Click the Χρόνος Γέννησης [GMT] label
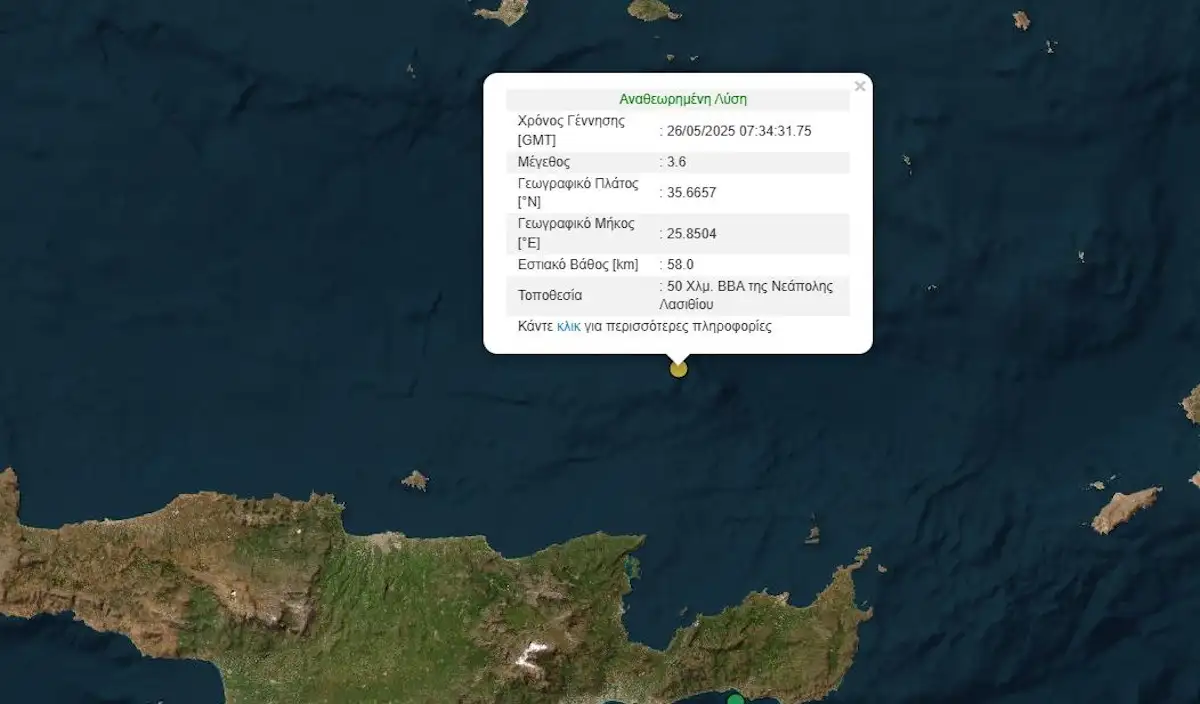 coord(571,130)
